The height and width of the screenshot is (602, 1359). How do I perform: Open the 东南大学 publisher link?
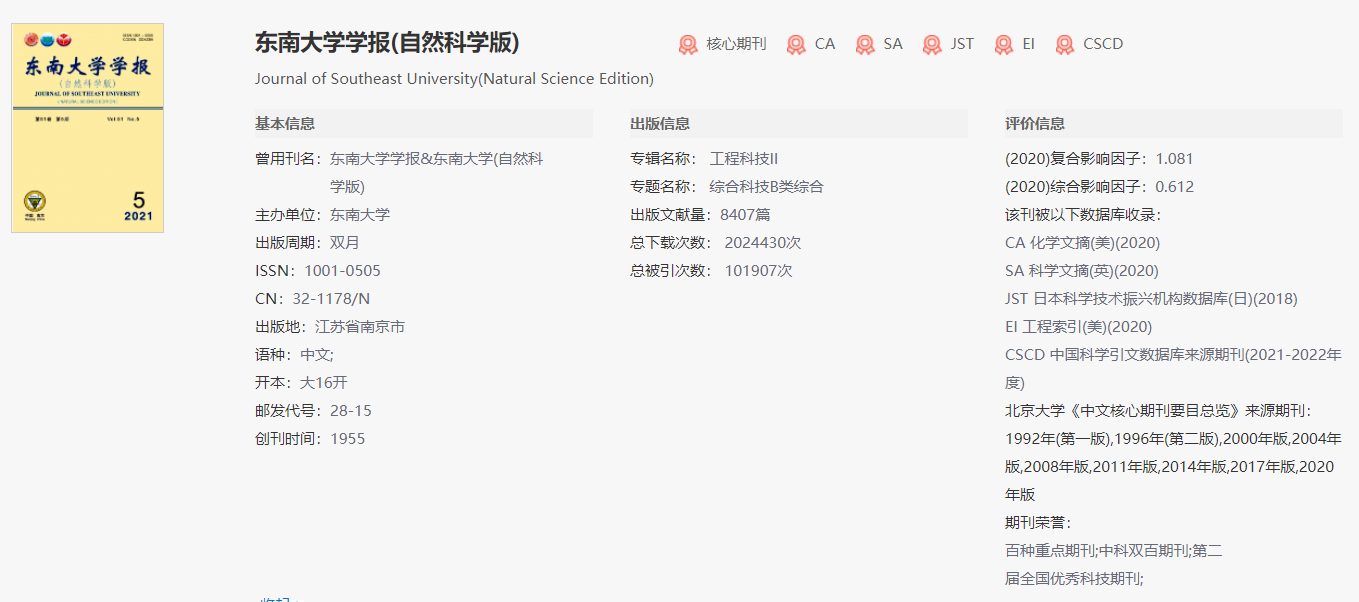[x=361, y=214]
